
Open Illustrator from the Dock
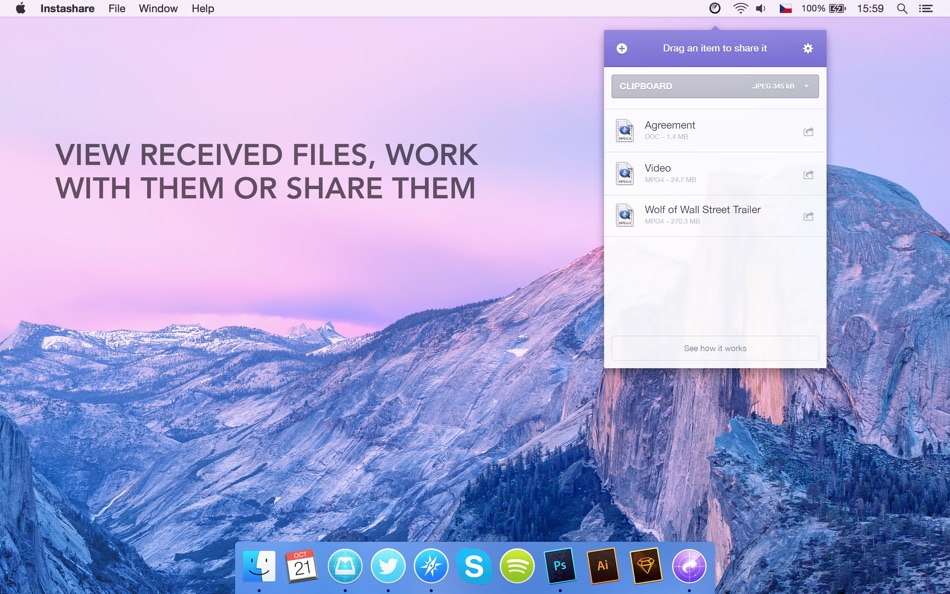click(x=603, y=566)
